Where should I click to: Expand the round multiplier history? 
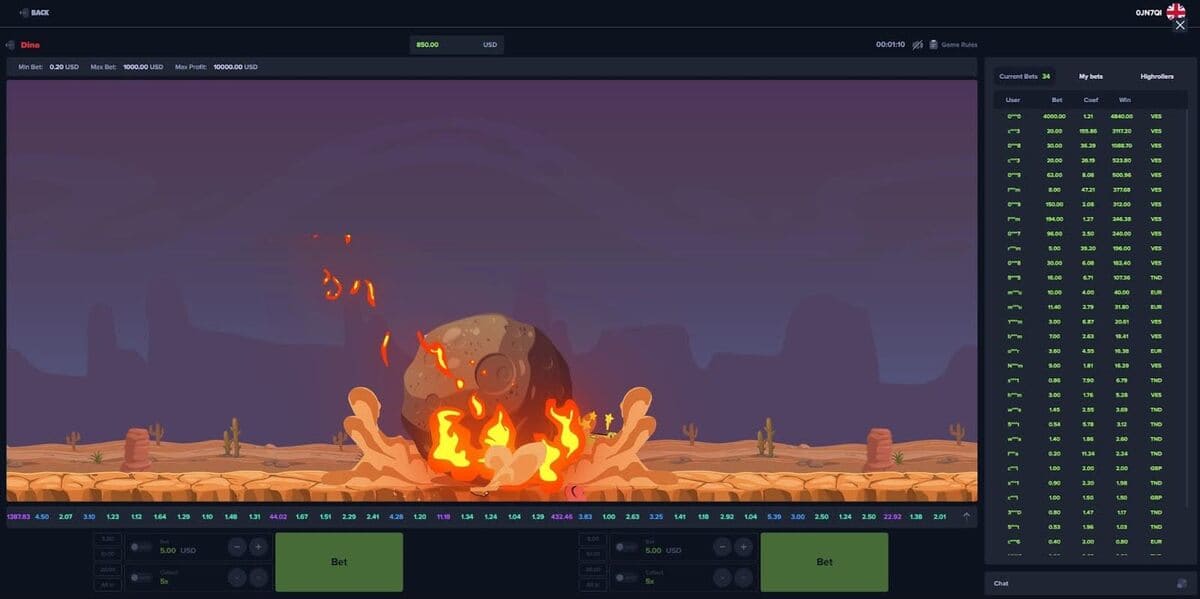(966, 513)
